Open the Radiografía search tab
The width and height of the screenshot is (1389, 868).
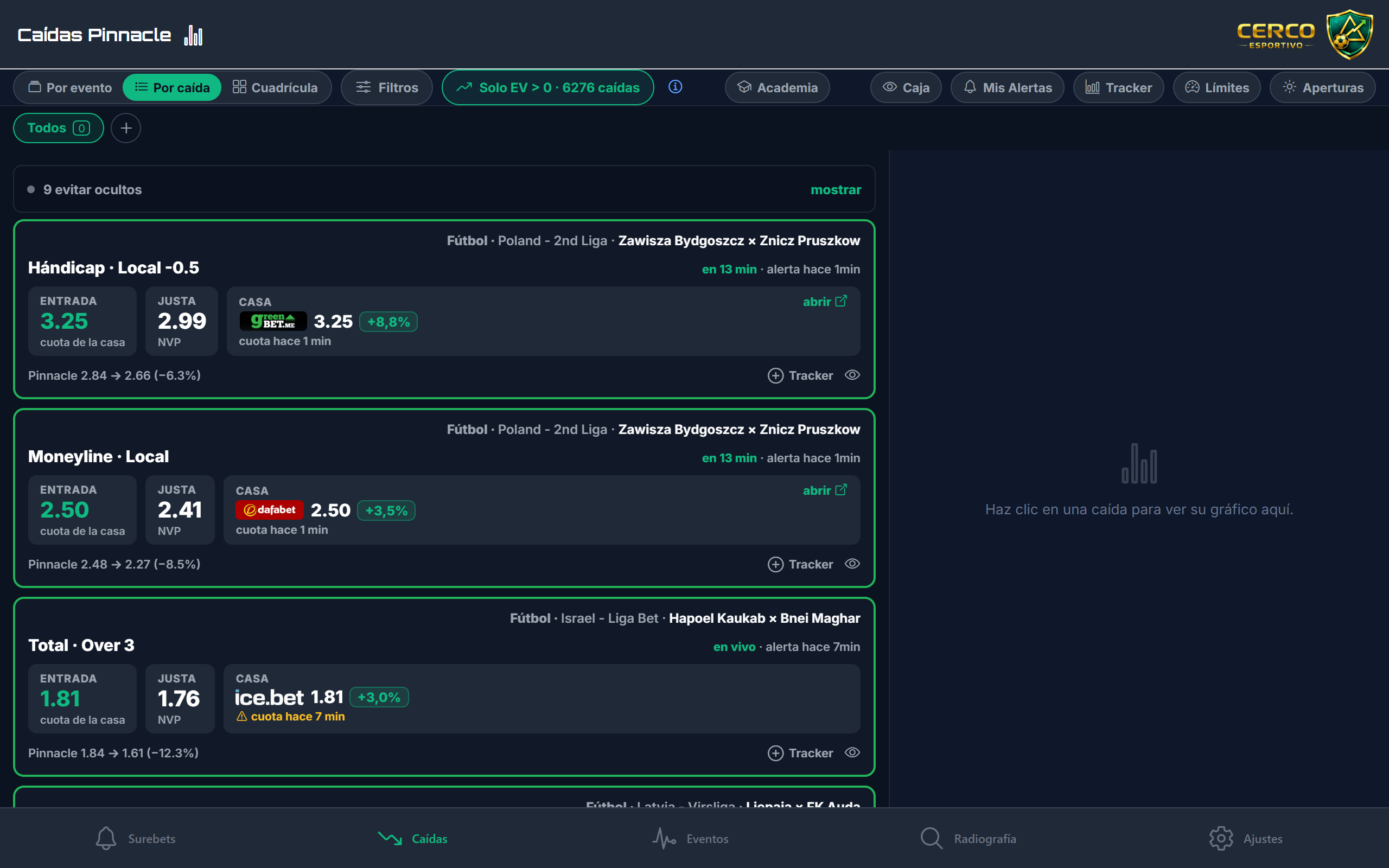point(968,838)
